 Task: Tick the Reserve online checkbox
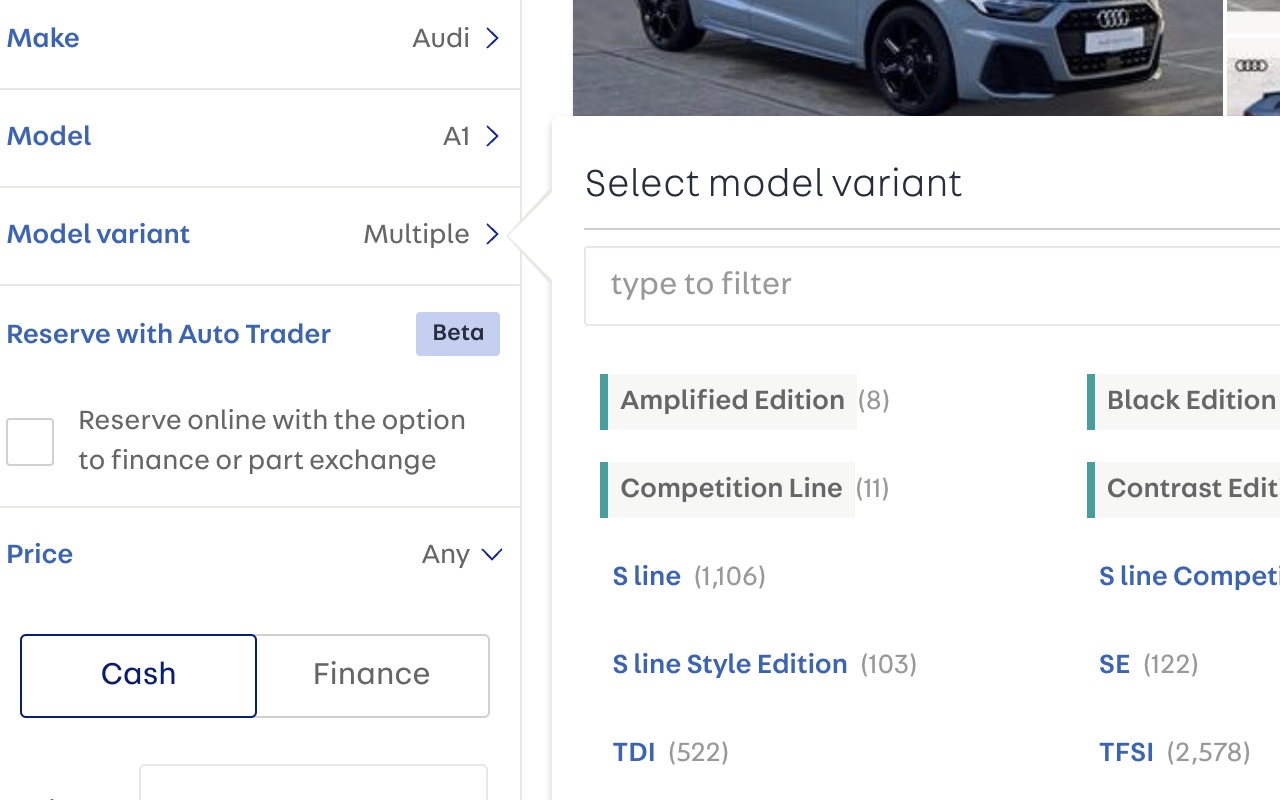(x=30, y=441)
